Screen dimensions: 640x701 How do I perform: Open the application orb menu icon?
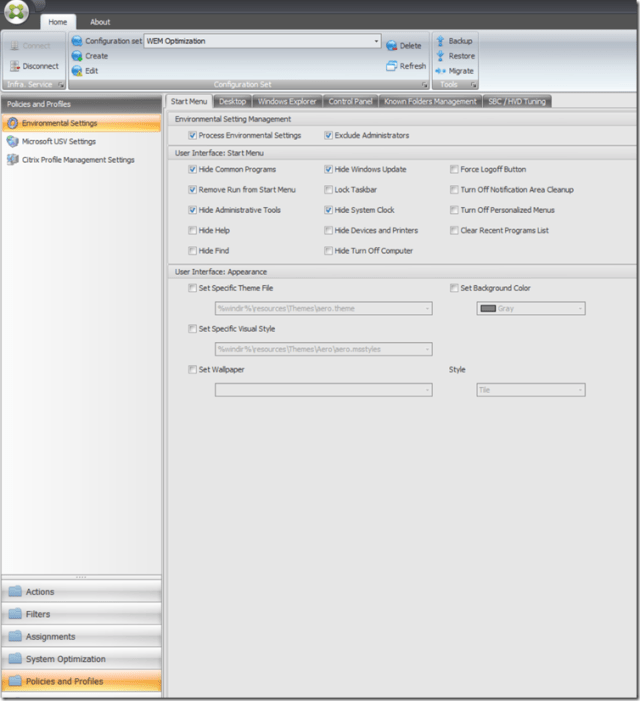click(x=16, y=12)
